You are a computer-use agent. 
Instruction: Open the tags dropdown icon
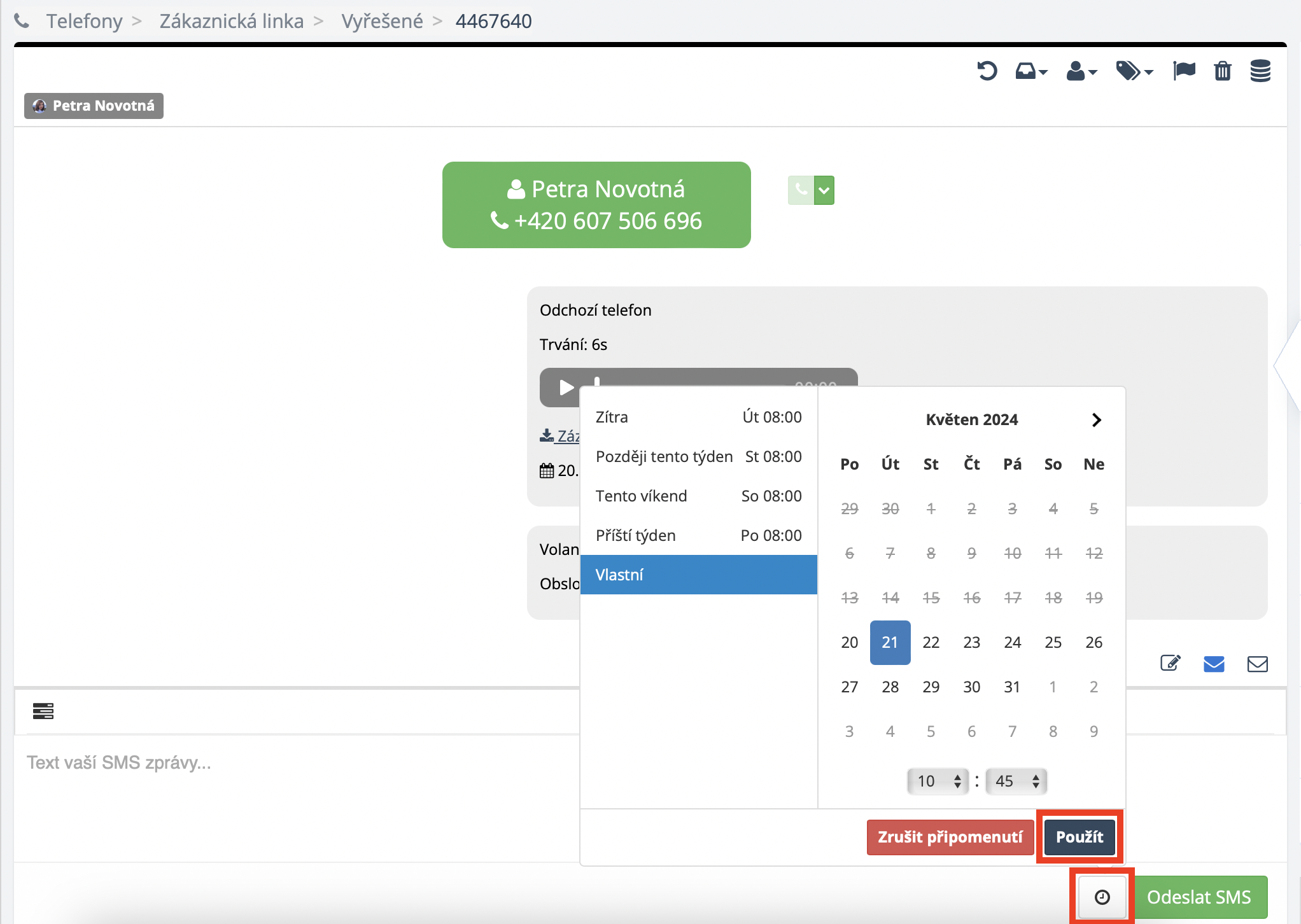[1134, 71]
